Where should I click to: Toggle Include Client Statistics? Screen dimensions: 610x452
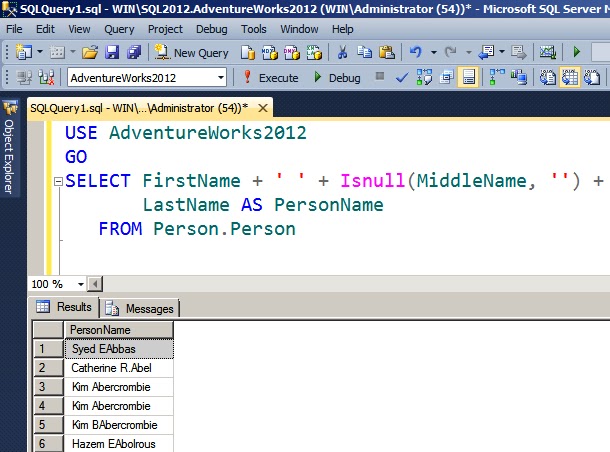(519, 77)
